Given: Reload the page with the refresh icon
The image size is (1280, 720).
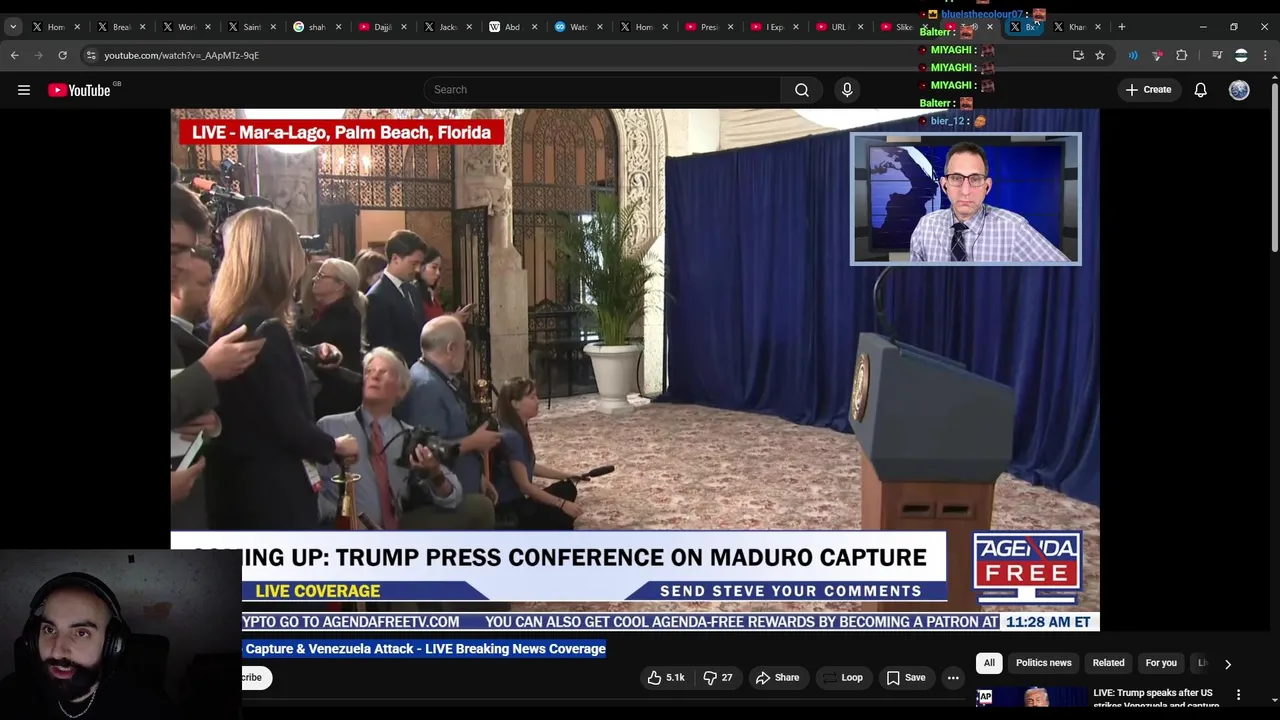Looking at the screenshot, I should tap(62, 55).
